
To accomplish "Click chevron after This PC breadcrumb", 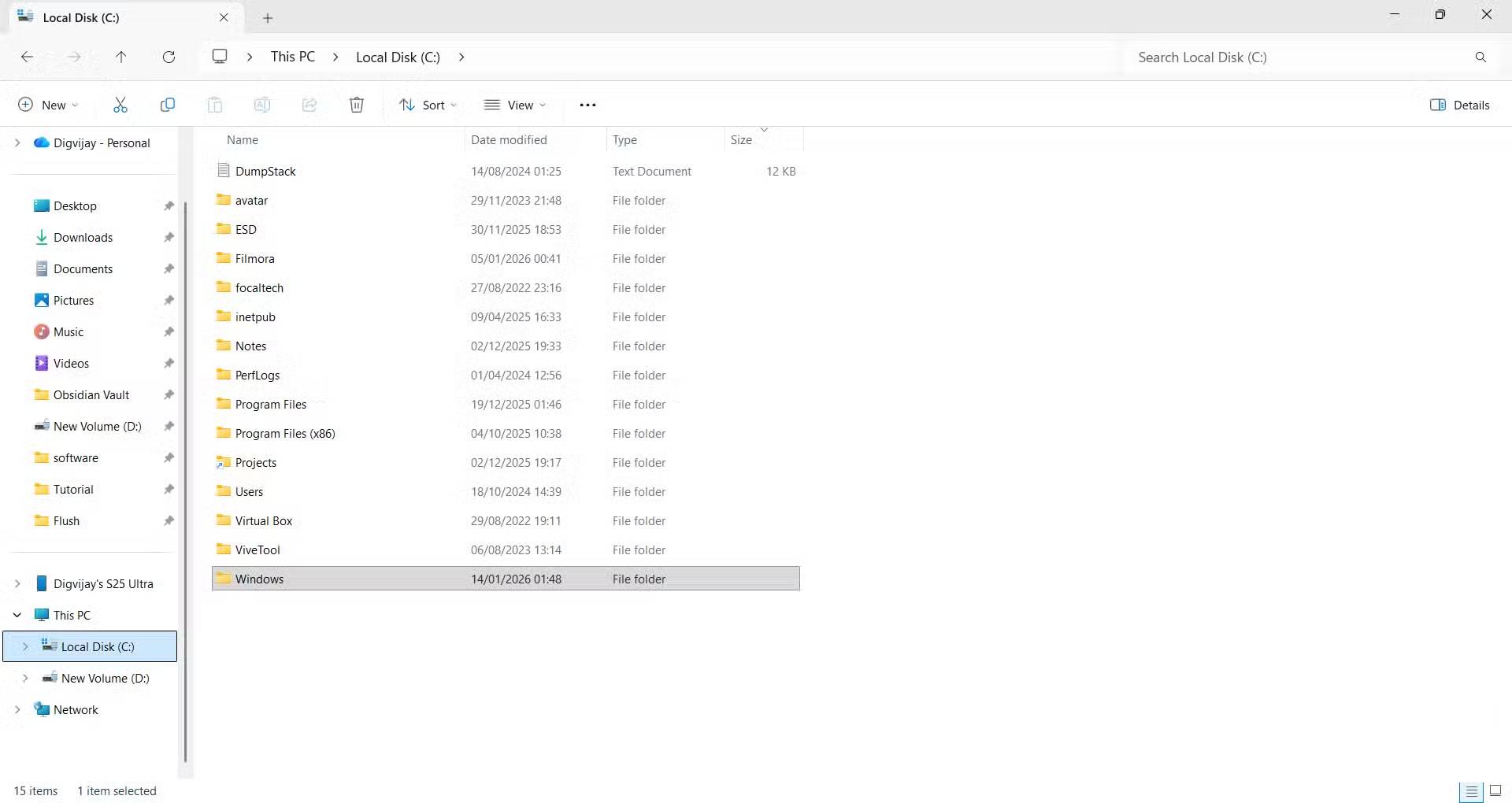I will (335, 57).
